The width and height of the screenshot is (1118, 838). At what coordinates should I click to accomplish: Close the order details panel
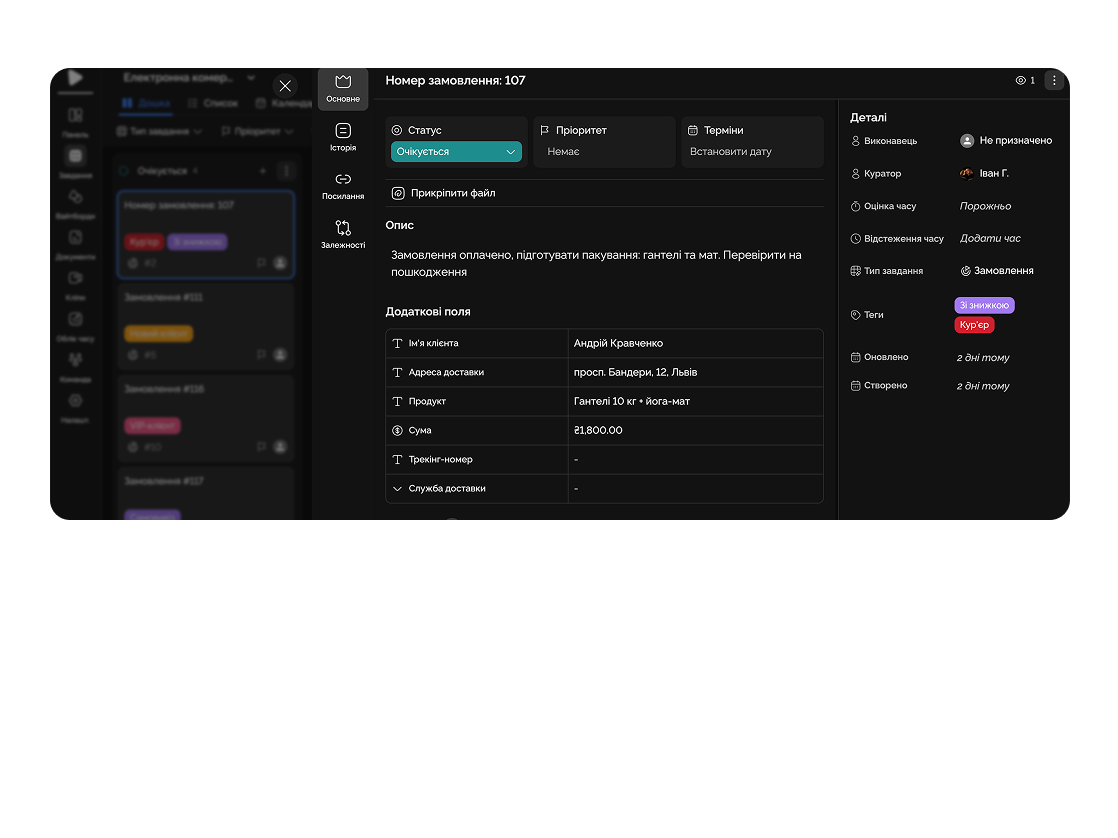point(285,86)
